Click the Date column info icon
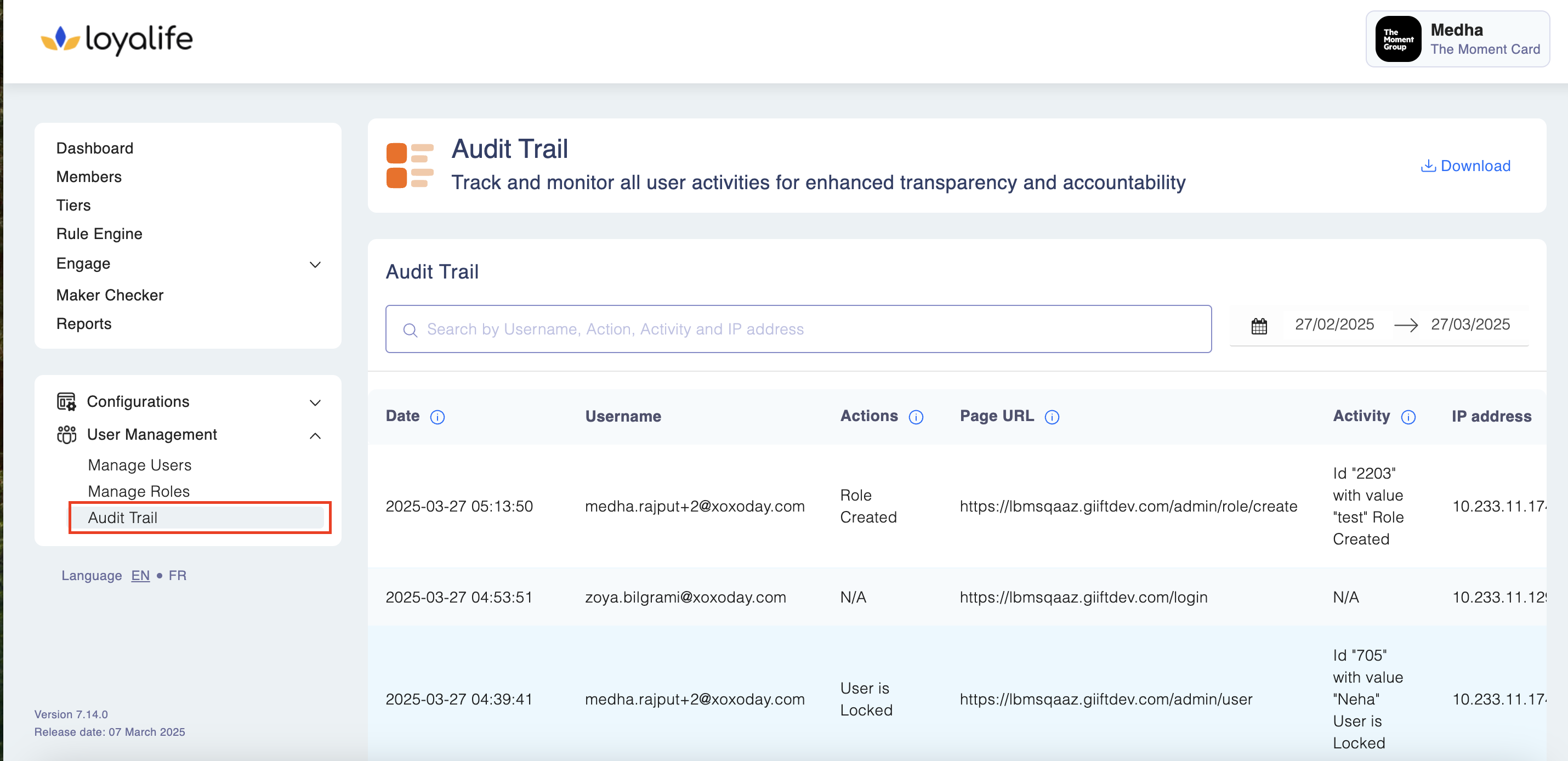This screenshot has height=761, width=1568. tap(437, 417)
